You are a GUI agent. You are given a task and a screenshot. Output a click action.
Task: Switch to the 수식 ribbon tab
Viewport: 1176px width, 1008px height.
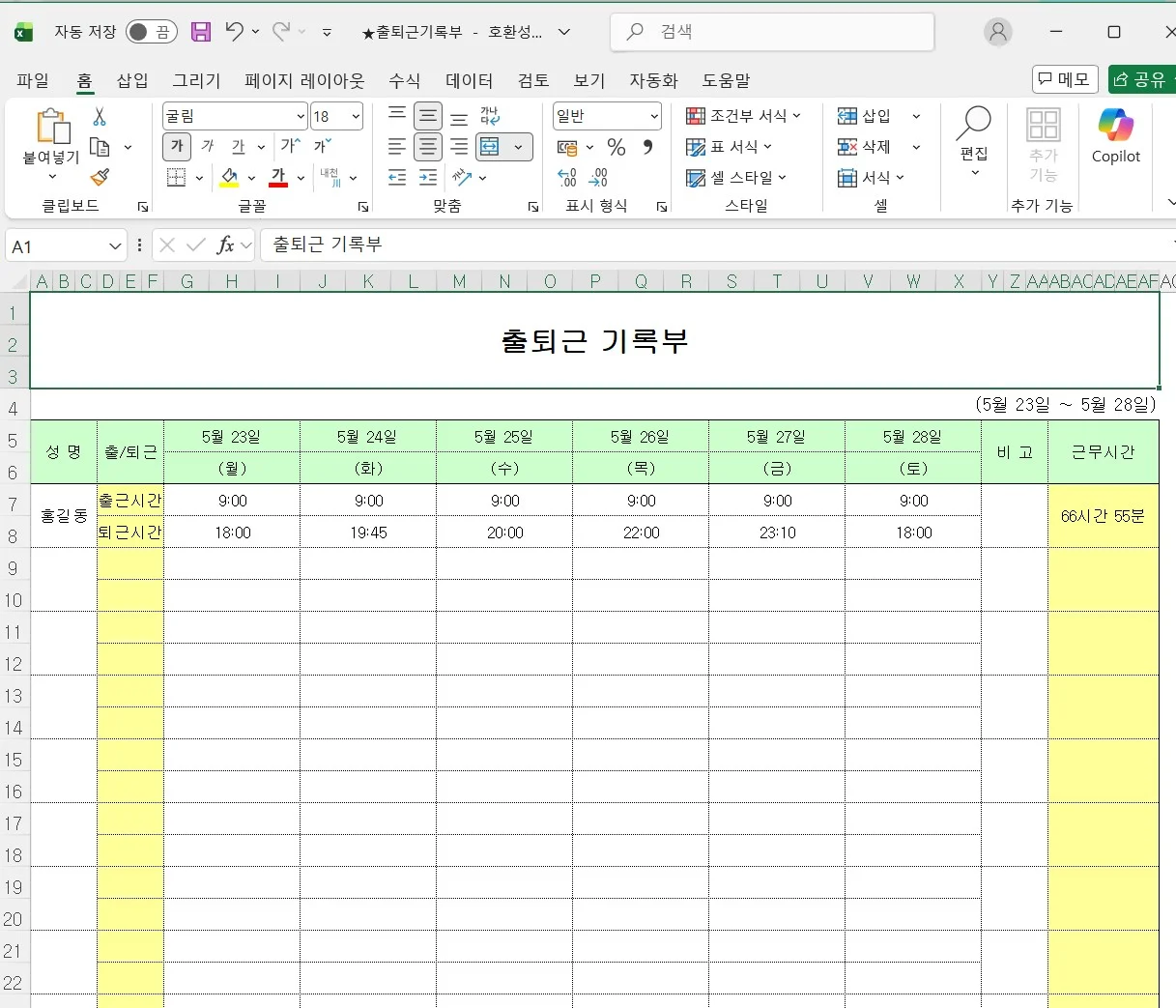404,80
